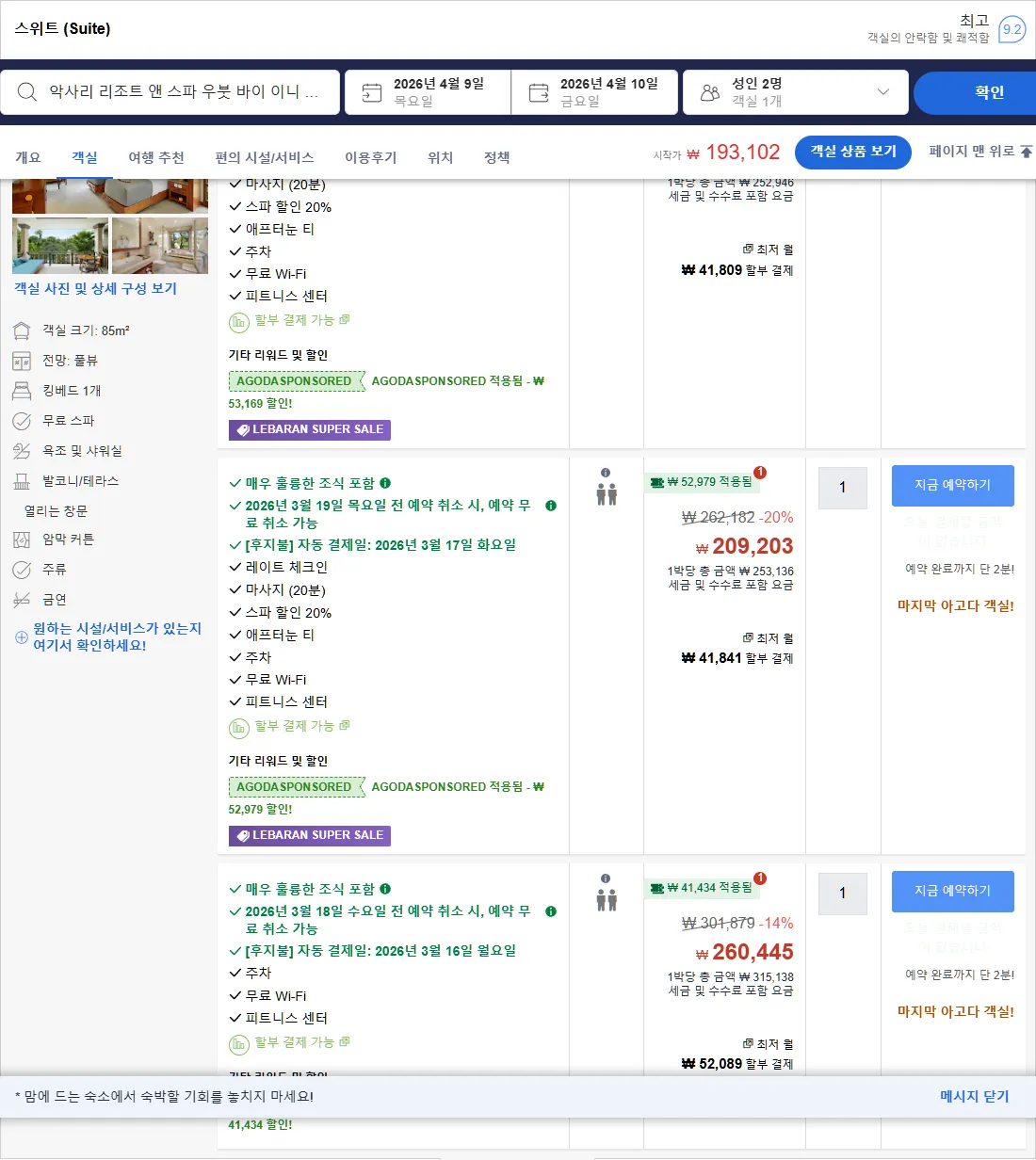Click the 페이지 맨 위로 link
Viewport: 1036px width, 1160px height.
coord(980,152)
